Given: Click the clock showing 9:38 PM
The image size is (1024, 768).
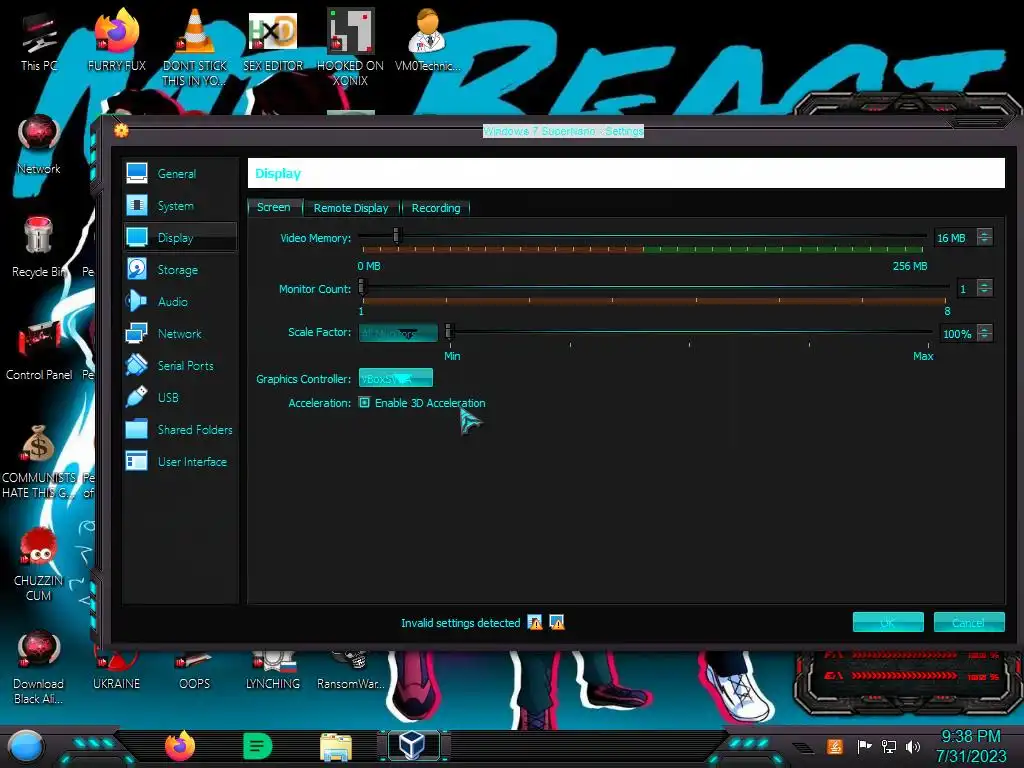Looking at the screenshot, I should click(x=970, y=736).
